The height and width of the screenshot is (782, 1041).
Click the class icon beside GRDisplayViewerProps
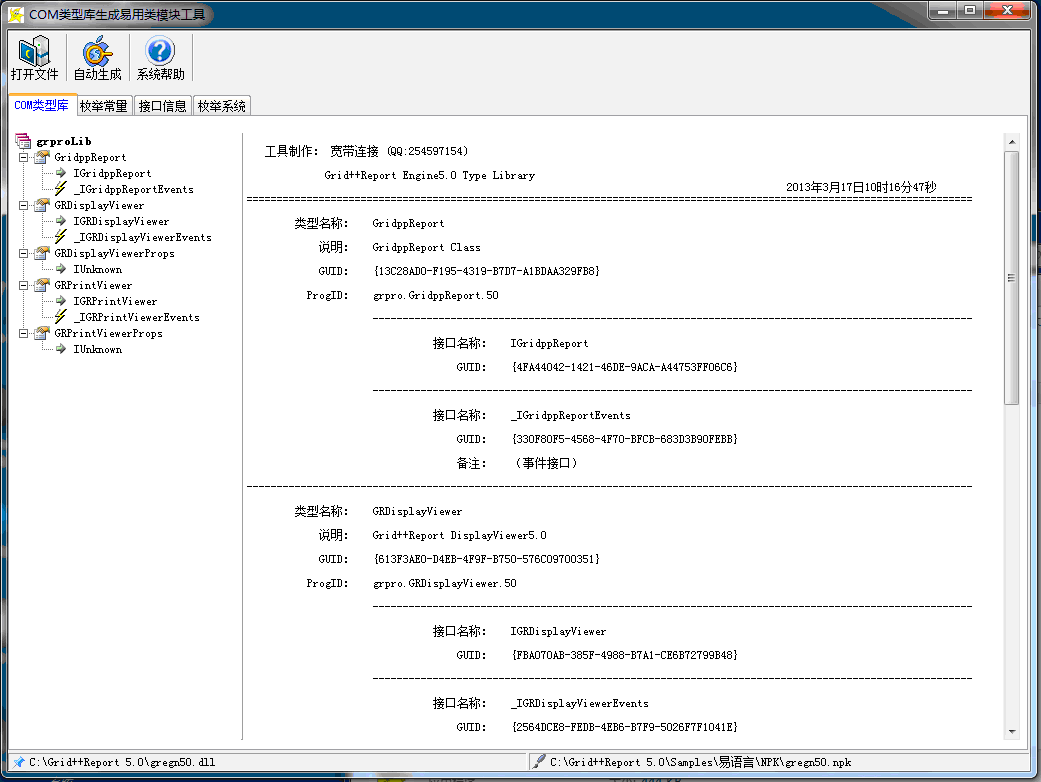[x=42, y=253]
